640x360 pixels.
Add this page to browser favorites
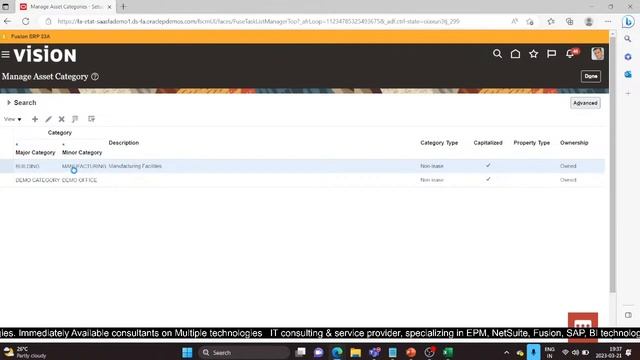point(530,22)
